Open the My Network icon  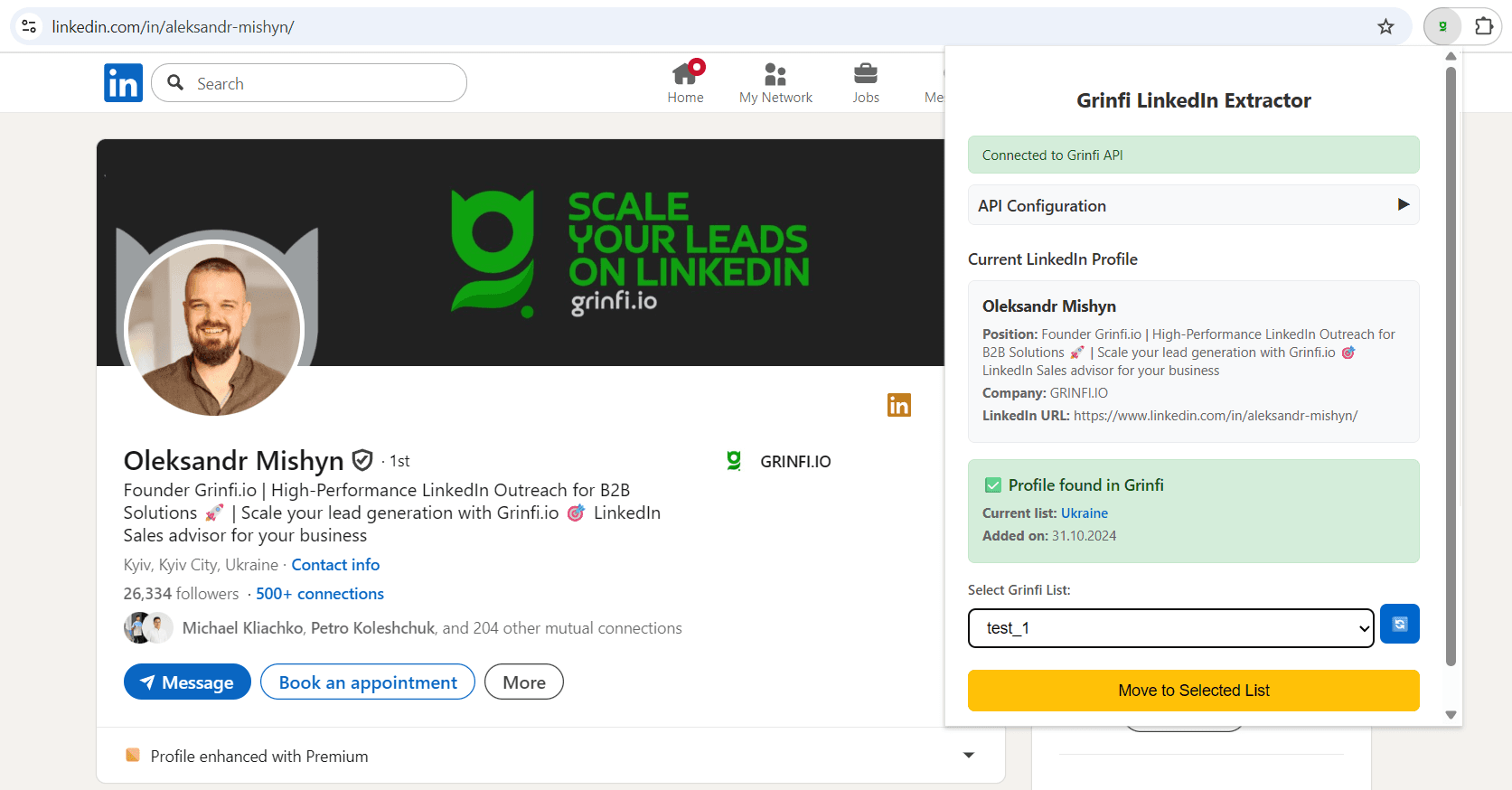[x=775, y=74]
